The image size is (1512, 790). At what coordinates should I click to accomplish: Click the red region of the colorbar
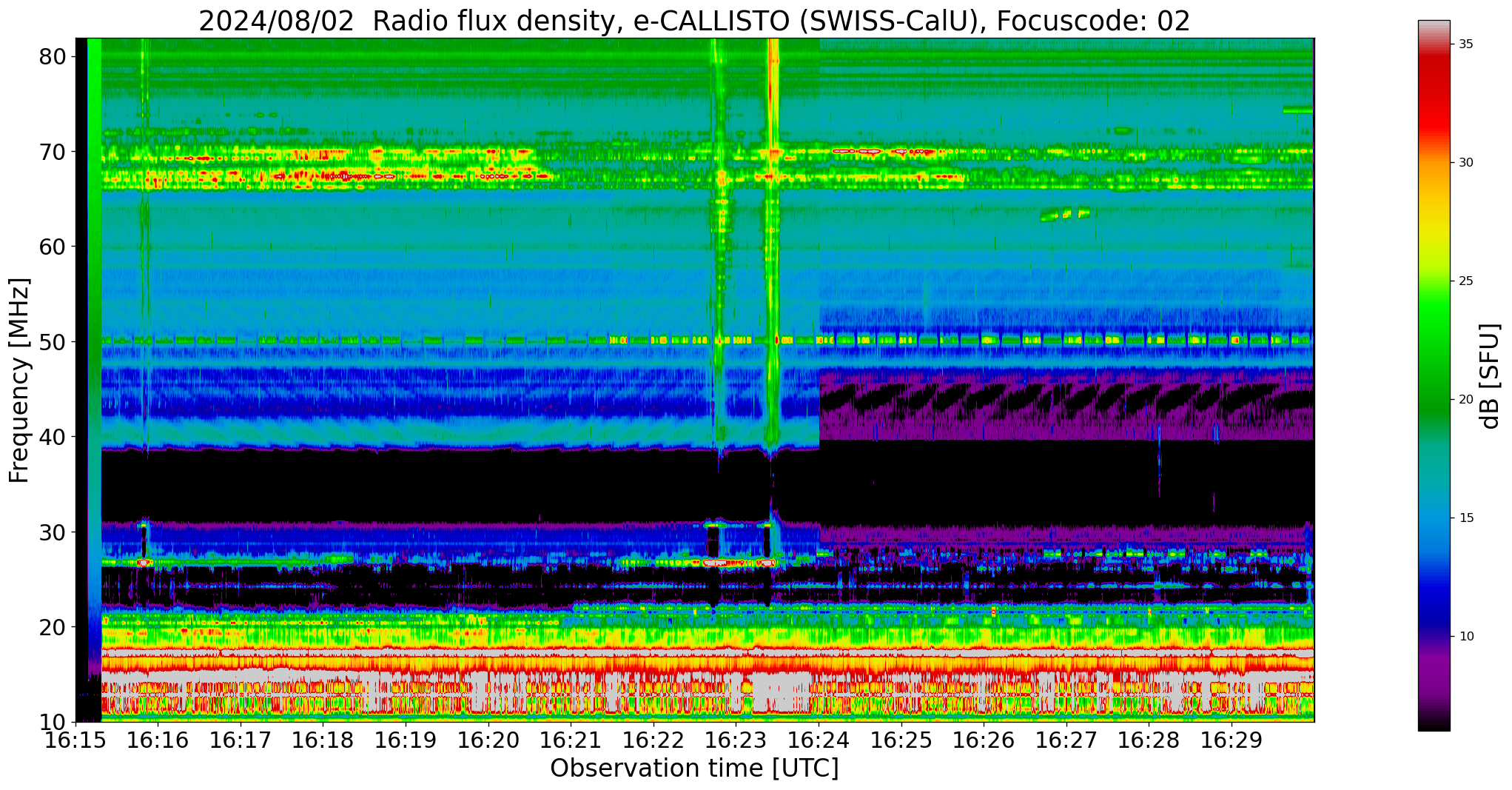1434,96
